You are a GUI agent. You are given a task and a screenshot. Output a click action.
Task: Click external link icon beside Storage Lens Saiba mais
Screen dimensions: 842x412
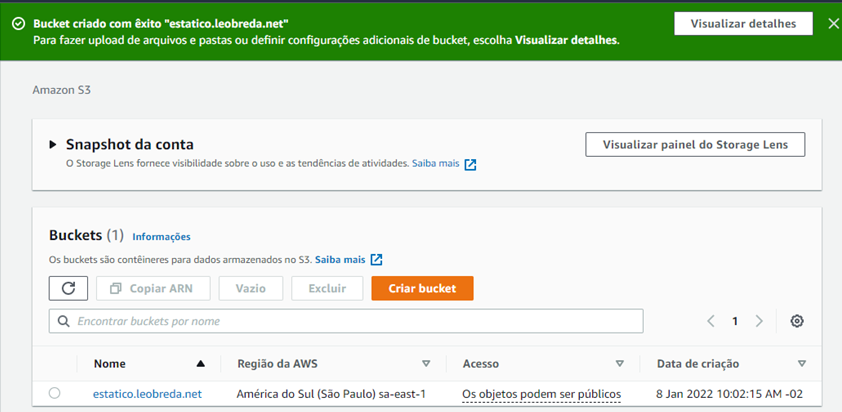pyautogui.click(x=470, y=164)
